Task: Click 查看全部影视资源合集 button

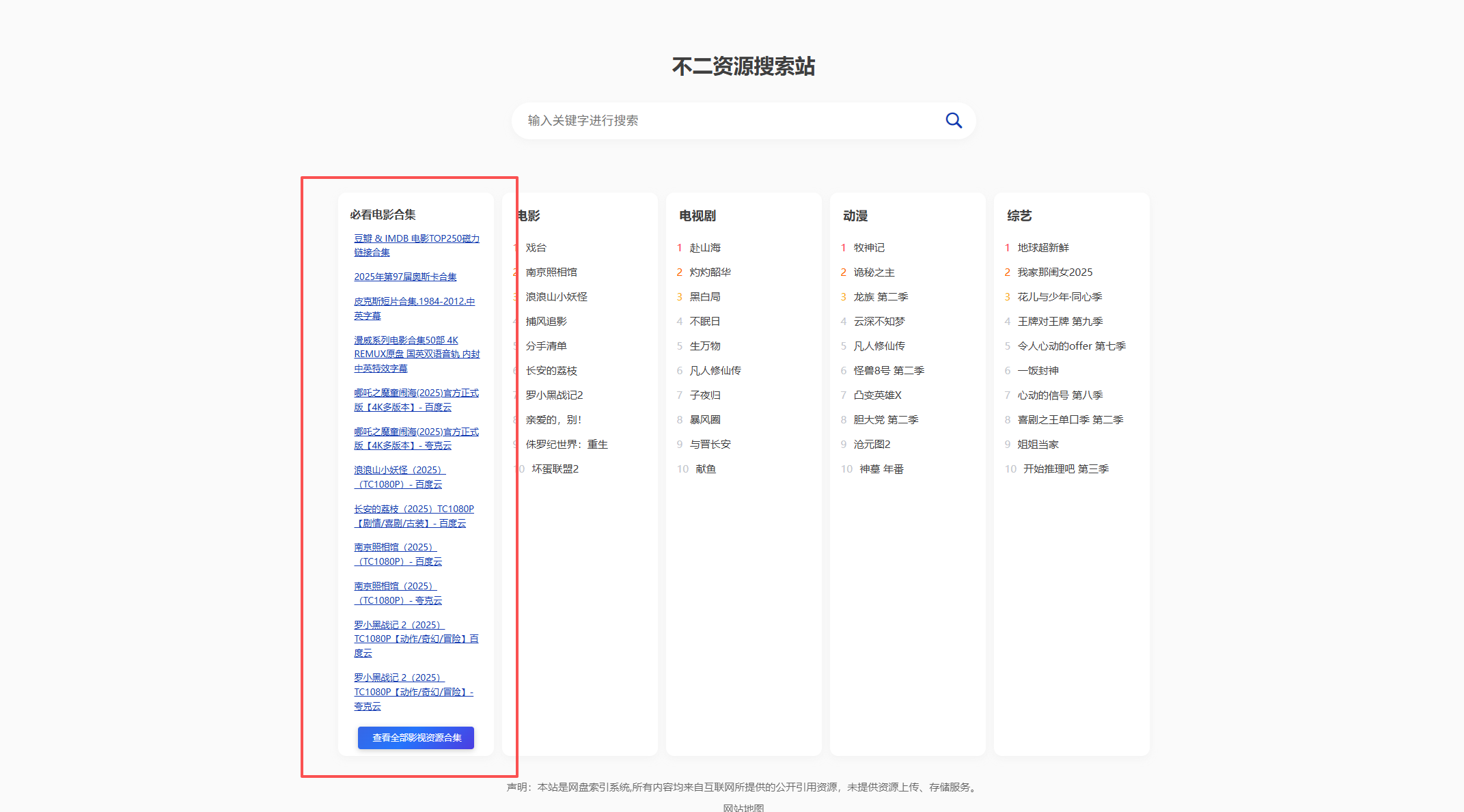Action: 416,738
